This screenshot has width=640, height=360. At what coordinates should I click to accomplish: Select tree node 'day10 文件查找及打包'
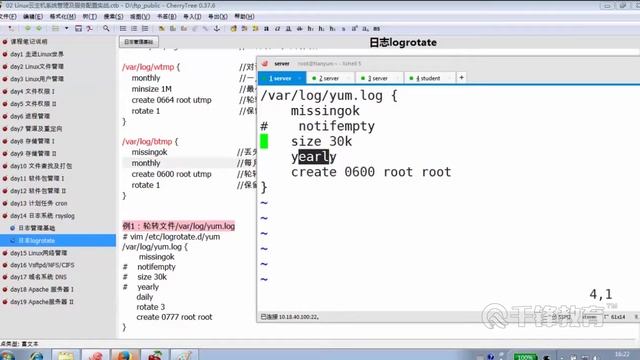point(41,166)
